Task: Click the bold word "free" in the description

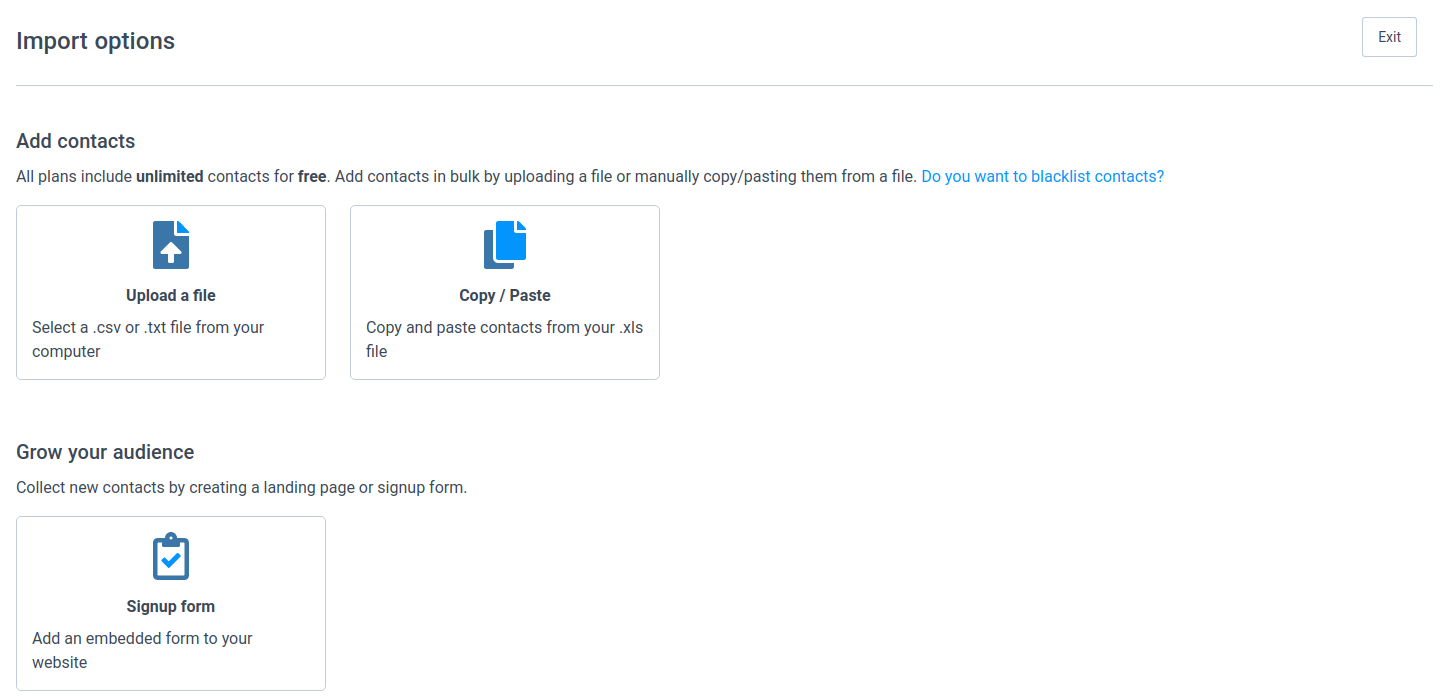Action: pos(312,176)
